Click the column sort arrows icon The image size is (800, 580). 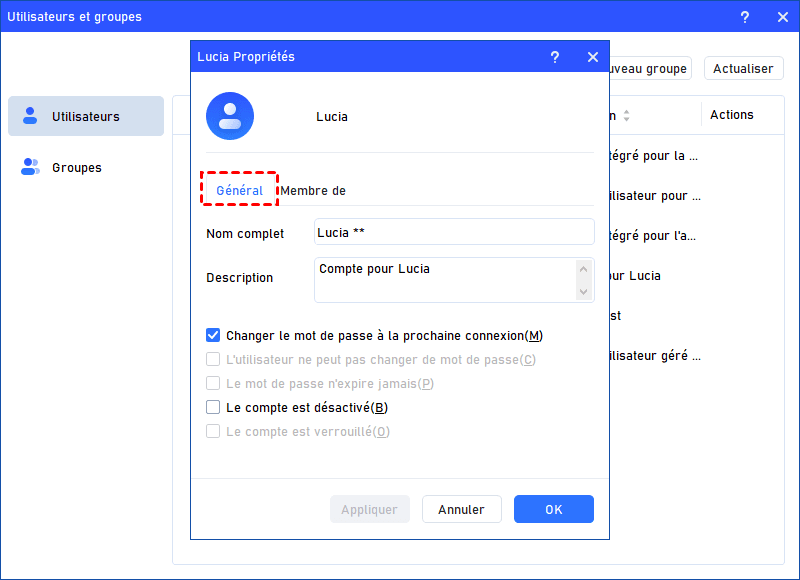click(x=626, y=116)
